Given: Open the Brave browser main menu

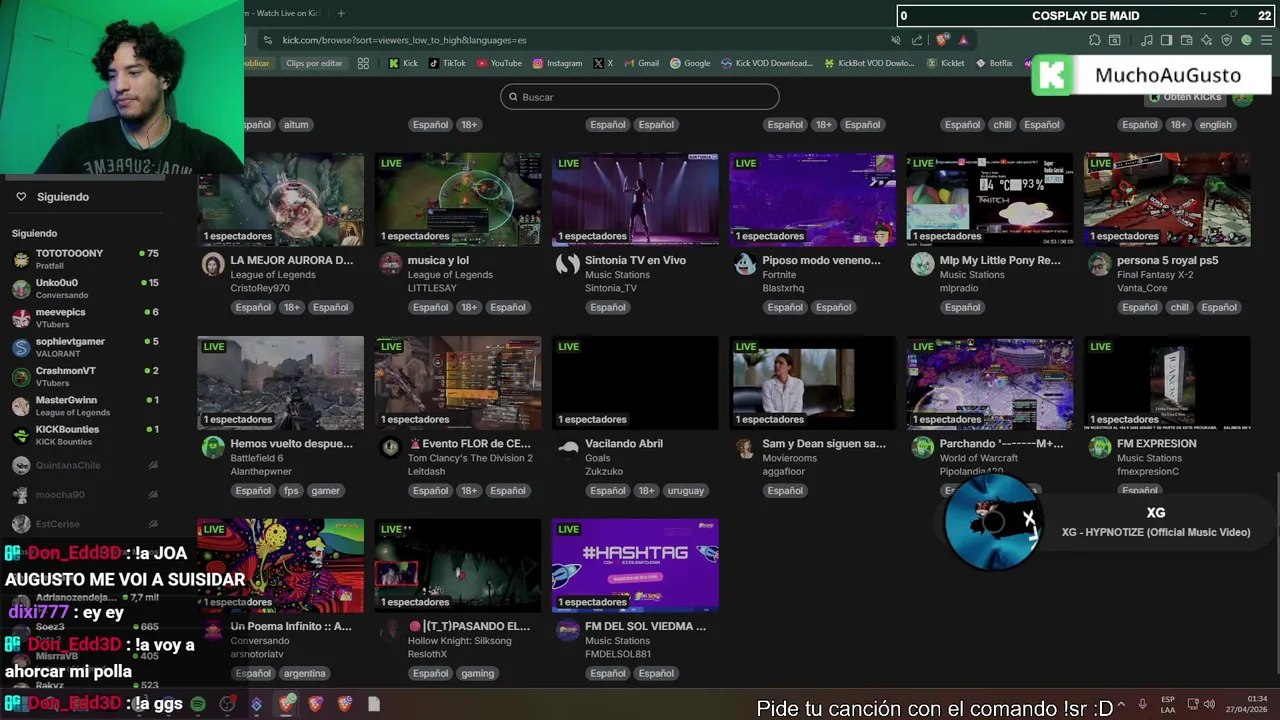Looking at the screenshot, I should click(1265, 40).
